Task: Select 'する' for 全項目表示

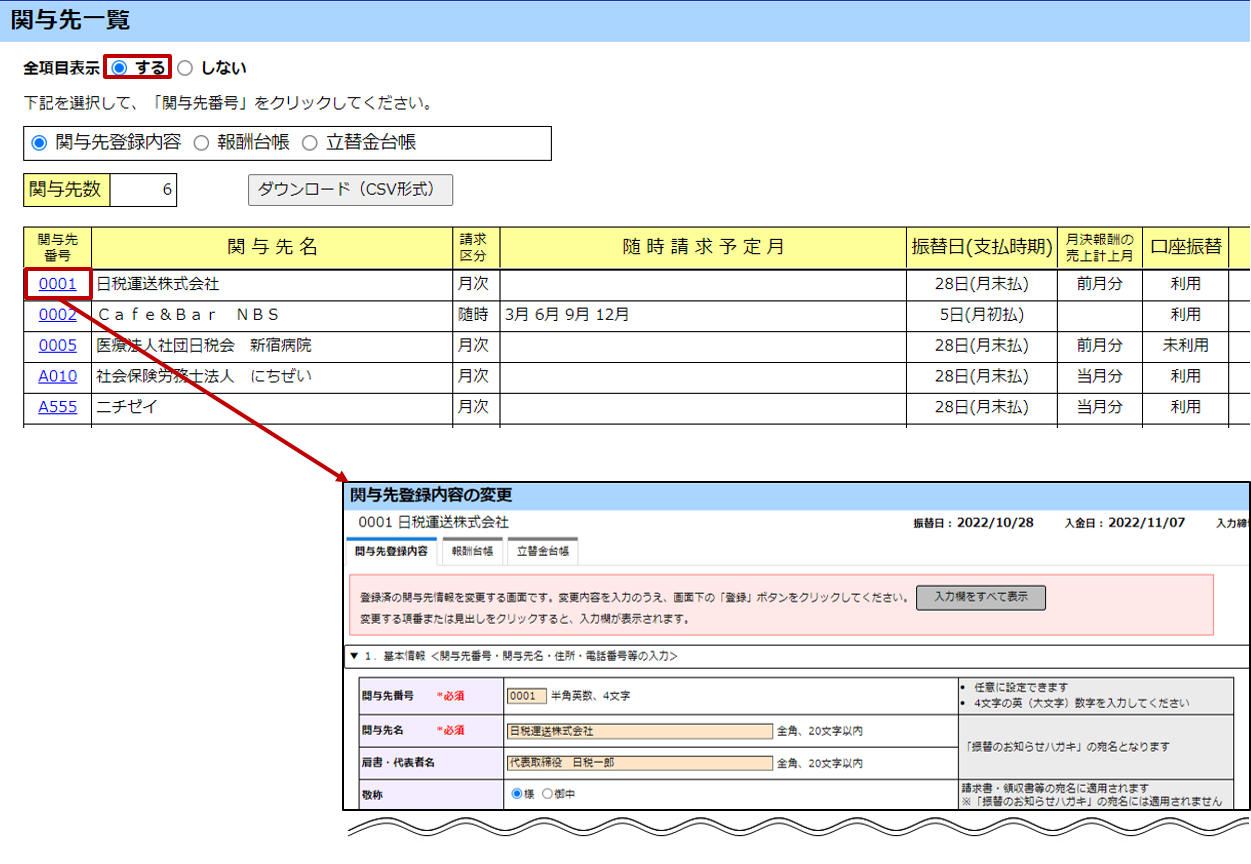Action: (120, 68)
